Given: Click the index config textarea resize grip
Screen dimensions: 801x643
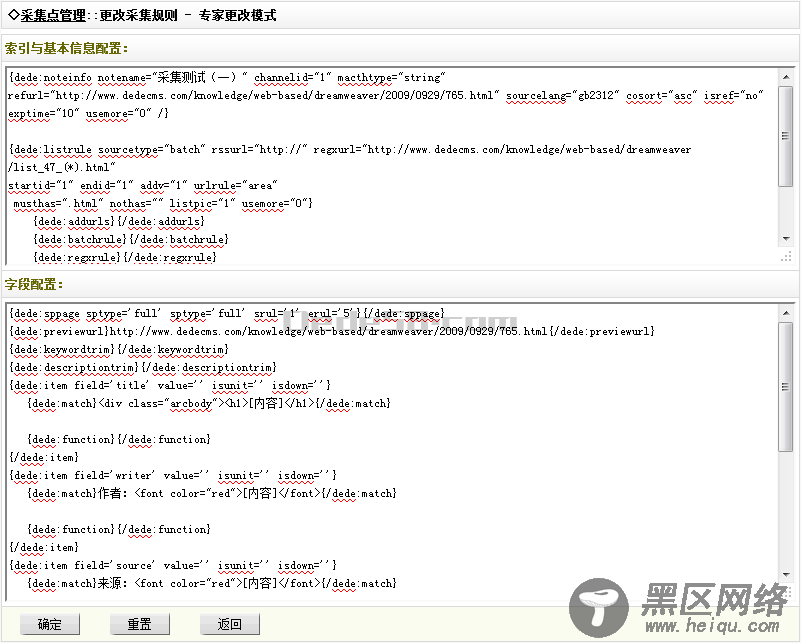Looking at the screenshot, I should tap(786, 257).
